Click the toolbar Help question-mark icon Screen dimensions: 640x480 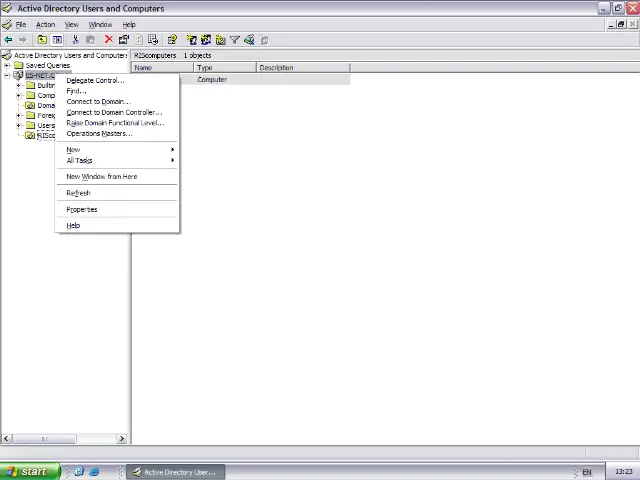[172, 40]
